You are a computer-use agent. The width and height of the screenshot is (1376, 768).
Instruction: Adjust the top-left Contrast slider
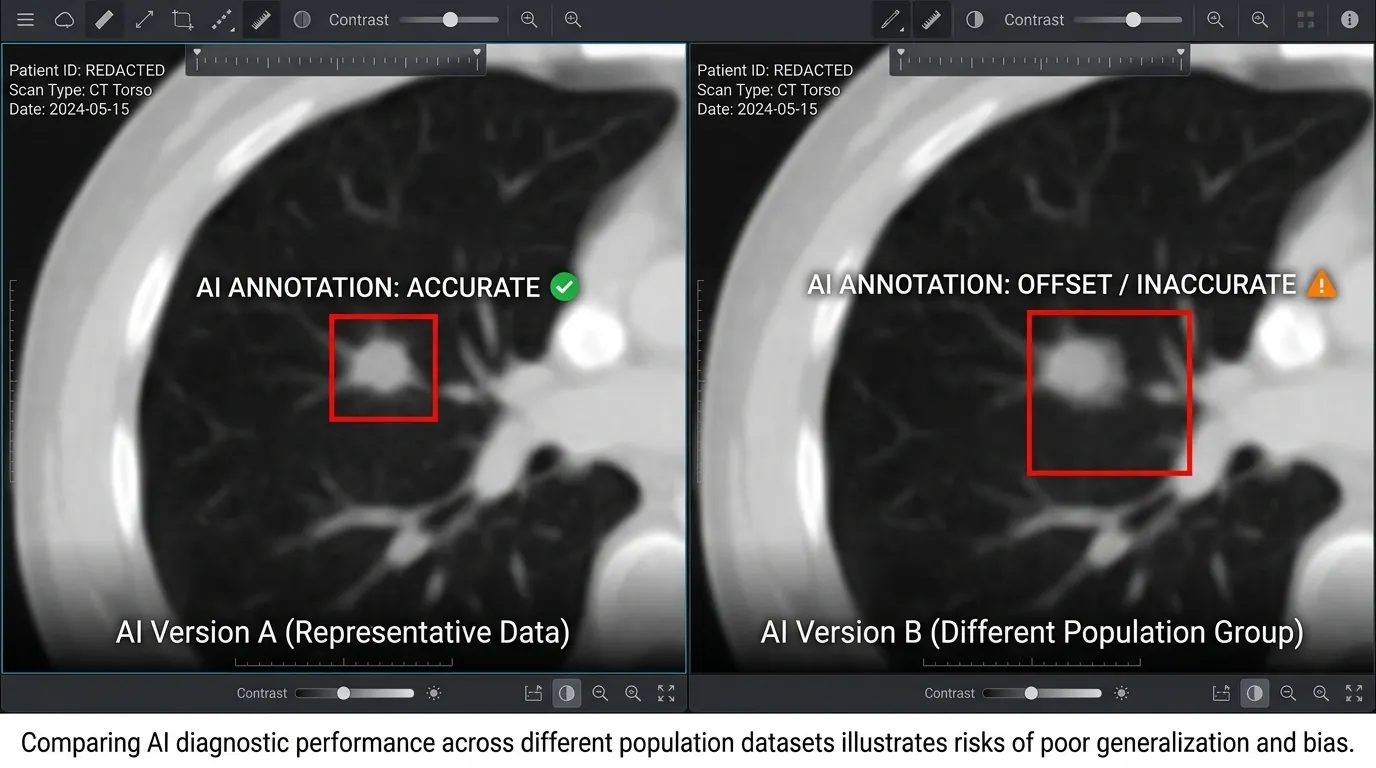coord(449,20)
